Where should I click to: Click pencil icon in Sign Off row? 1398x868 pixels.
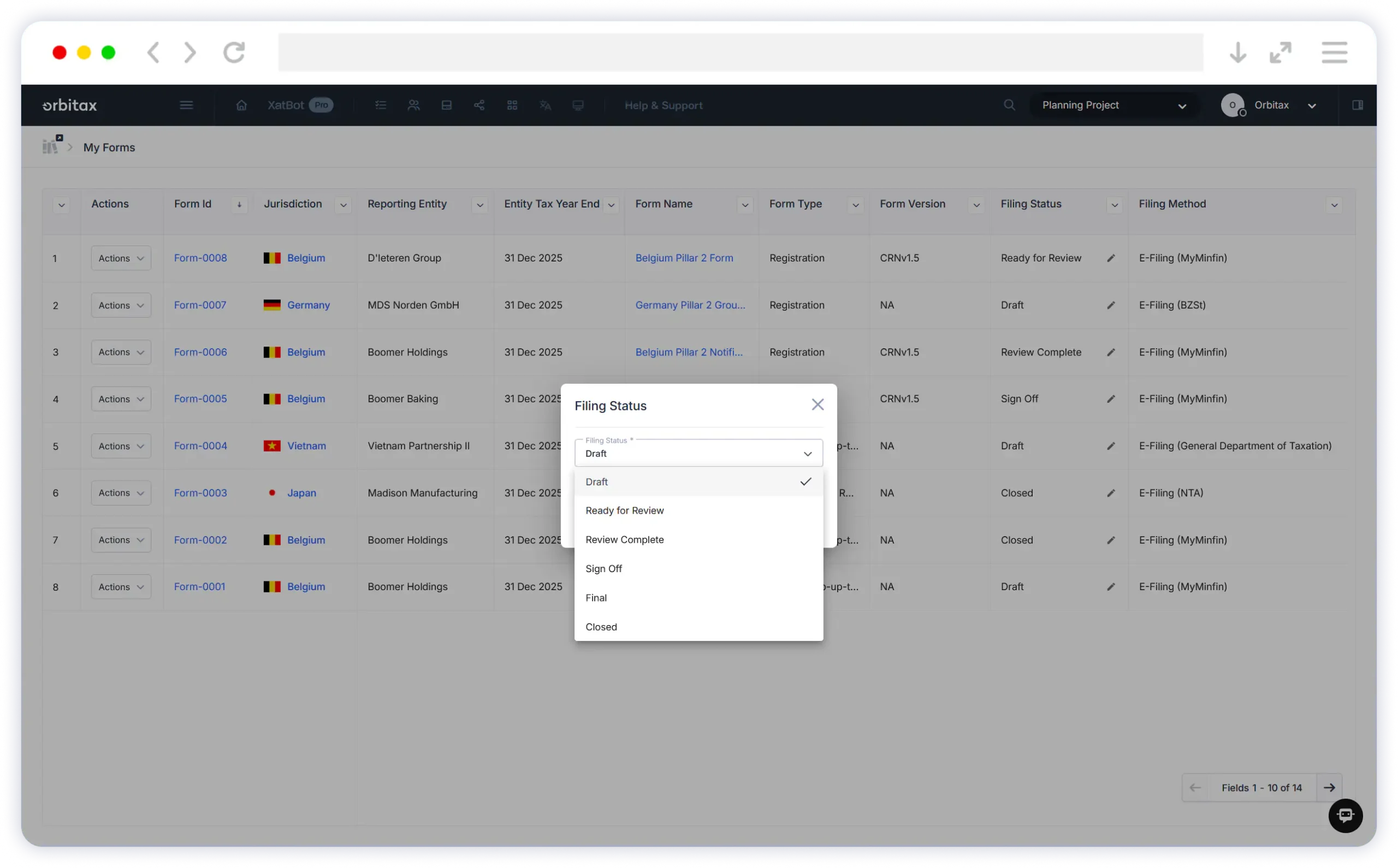1111,399
